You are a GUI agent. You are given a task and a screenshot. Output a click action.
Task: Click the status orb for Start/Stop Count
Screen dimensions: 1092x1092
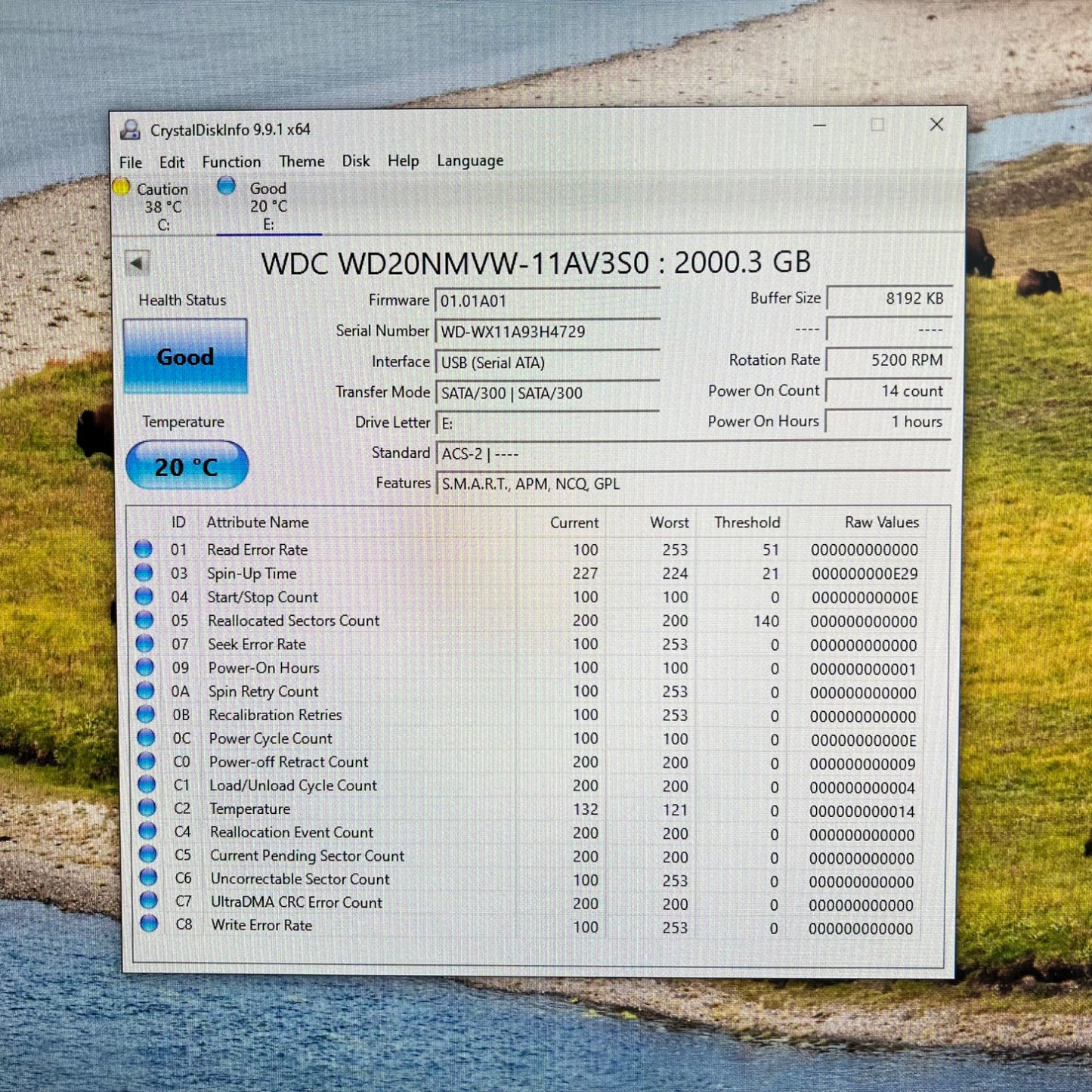point(144,596)
